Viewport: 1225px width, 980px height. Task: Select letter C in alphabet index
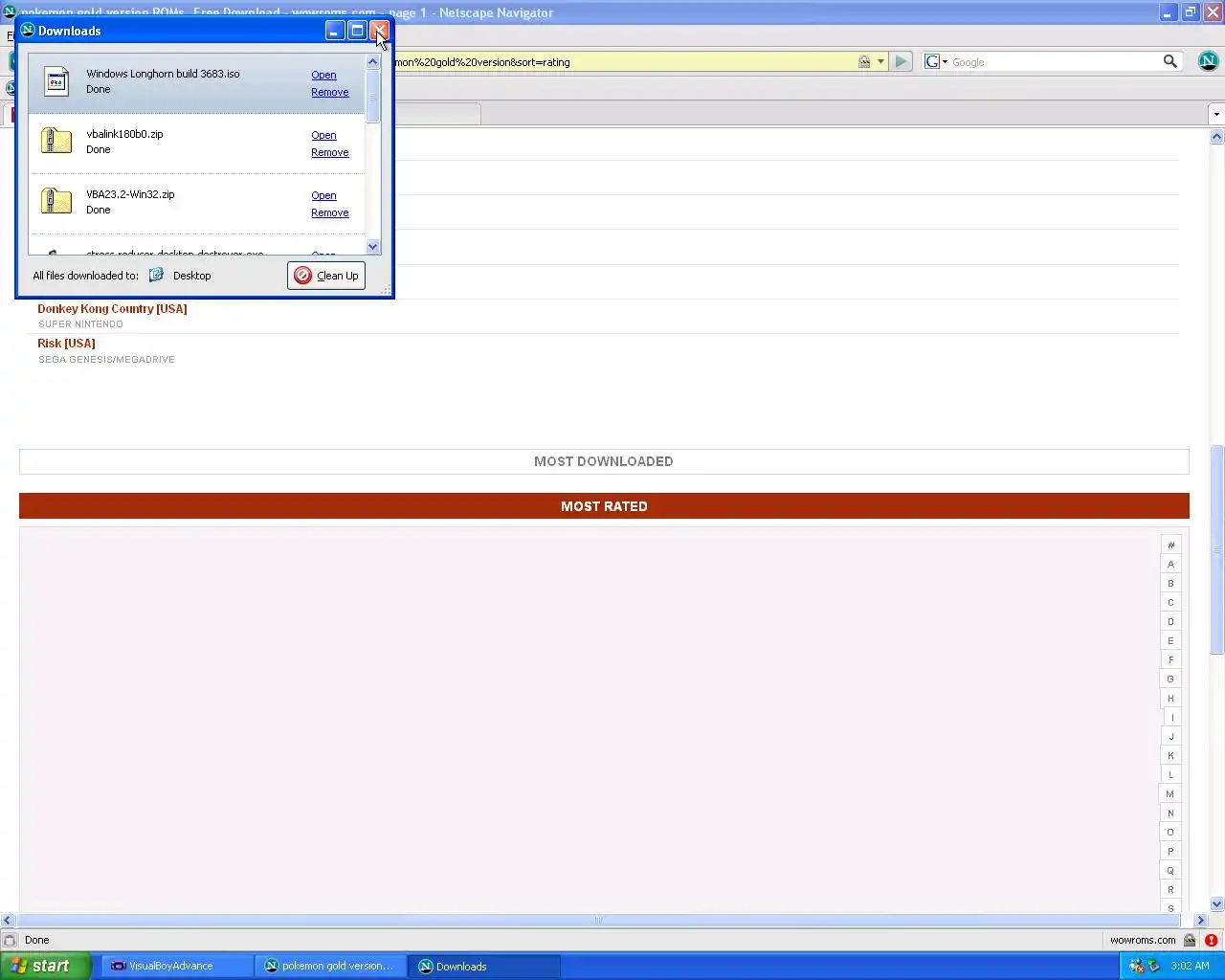pyautogui.click(x=1170, y=602)
